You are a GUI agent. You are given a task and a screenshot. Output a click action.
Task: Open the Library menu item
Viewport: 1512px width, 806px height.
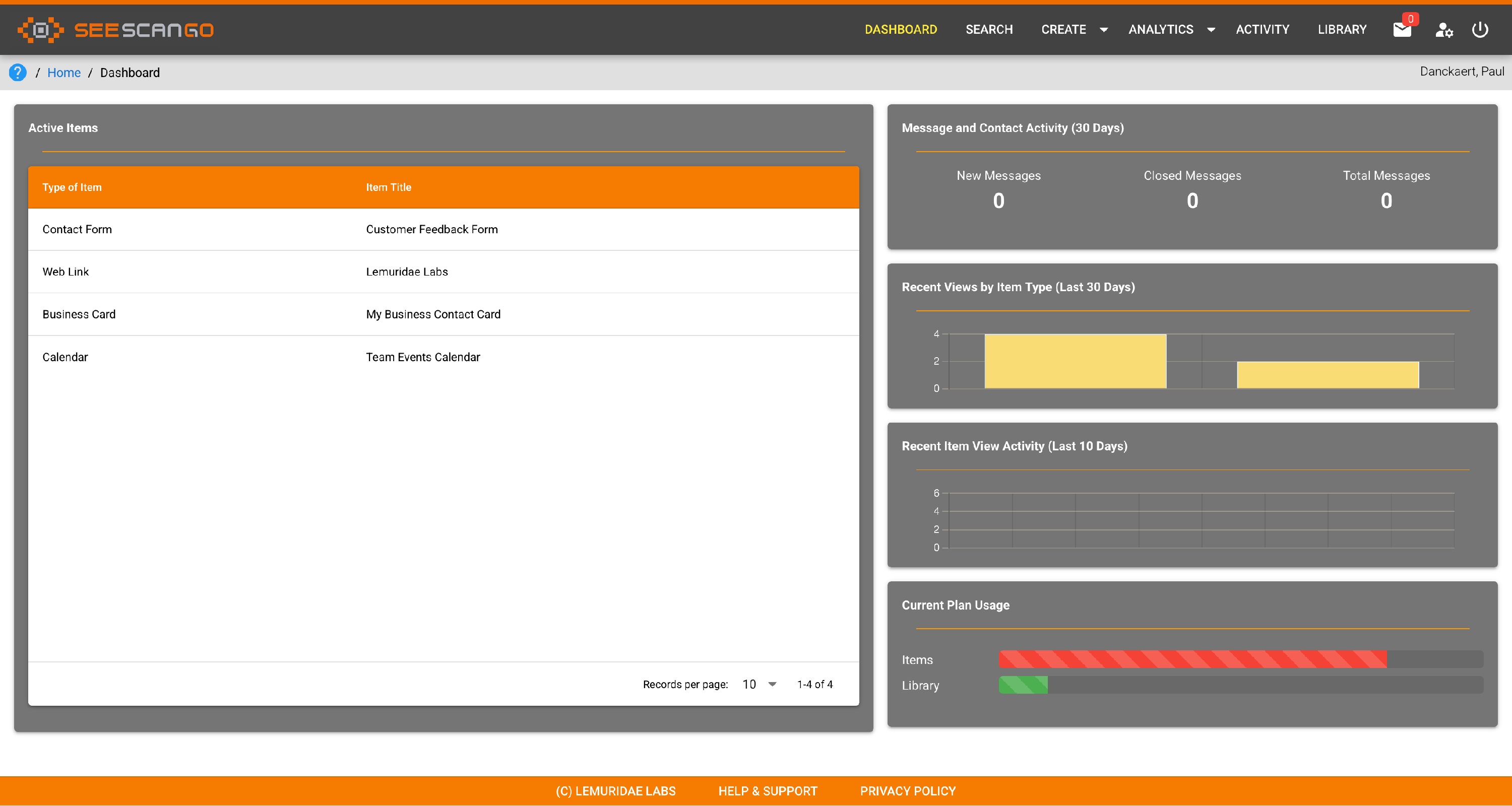coord(1342,29)
